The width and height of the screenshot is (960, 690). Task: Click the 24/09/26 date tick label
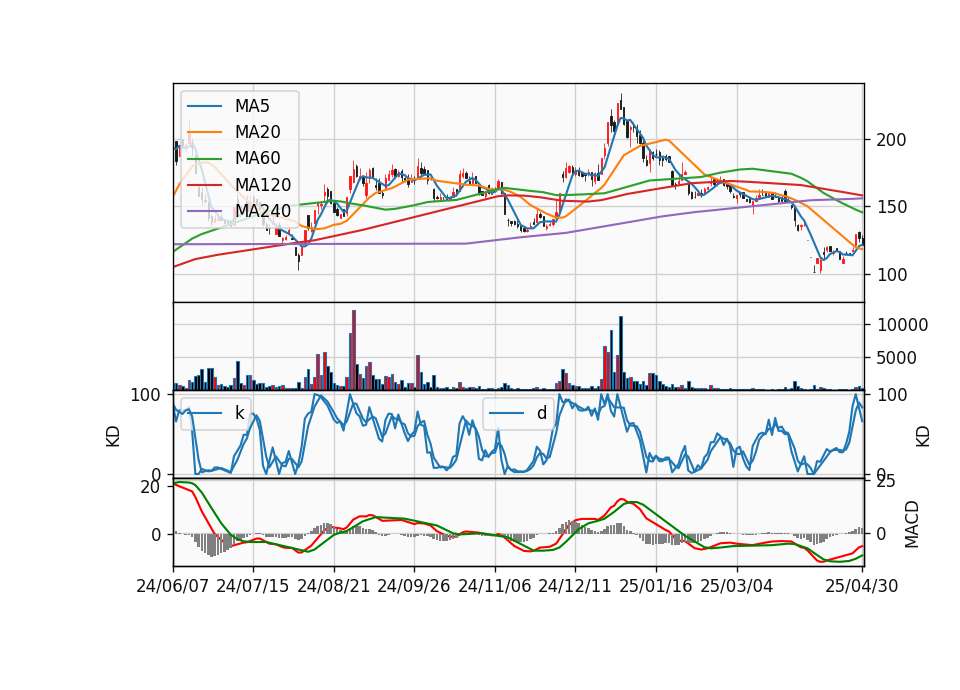414,586
